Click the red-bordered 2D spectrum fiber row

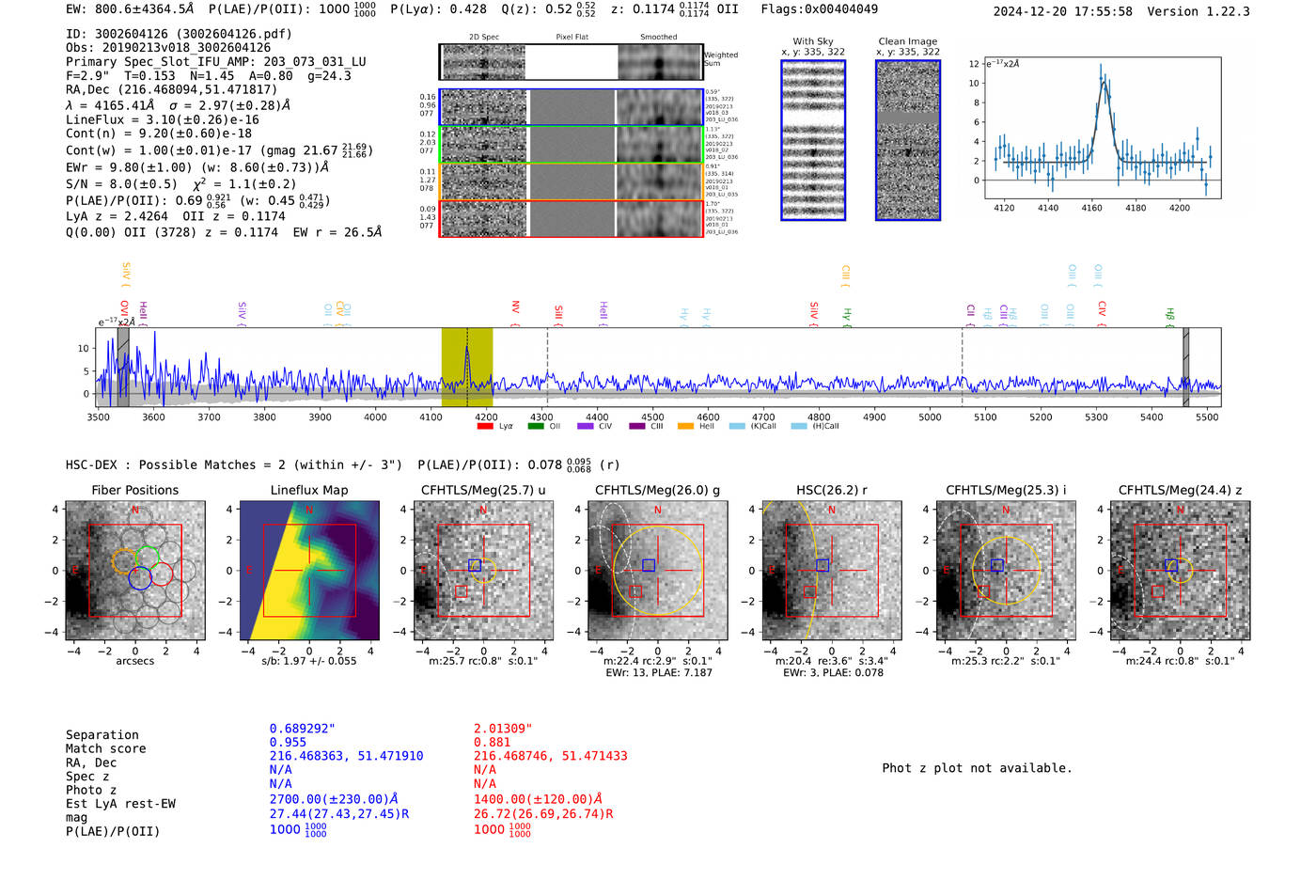(x=572, y=218)
